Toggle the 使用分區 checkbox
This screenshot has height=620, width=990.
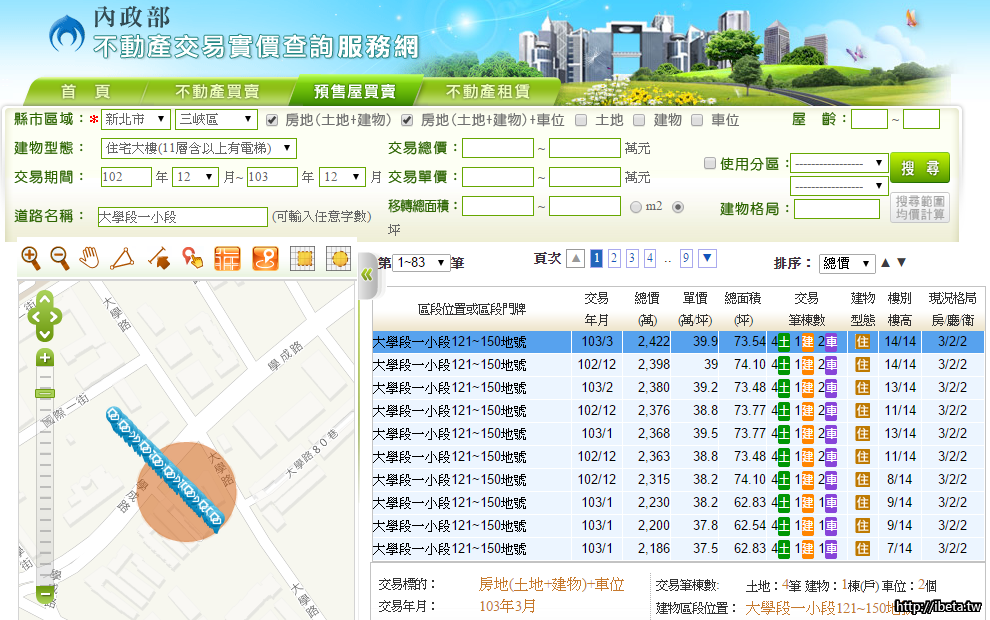(x=709, y=164)
